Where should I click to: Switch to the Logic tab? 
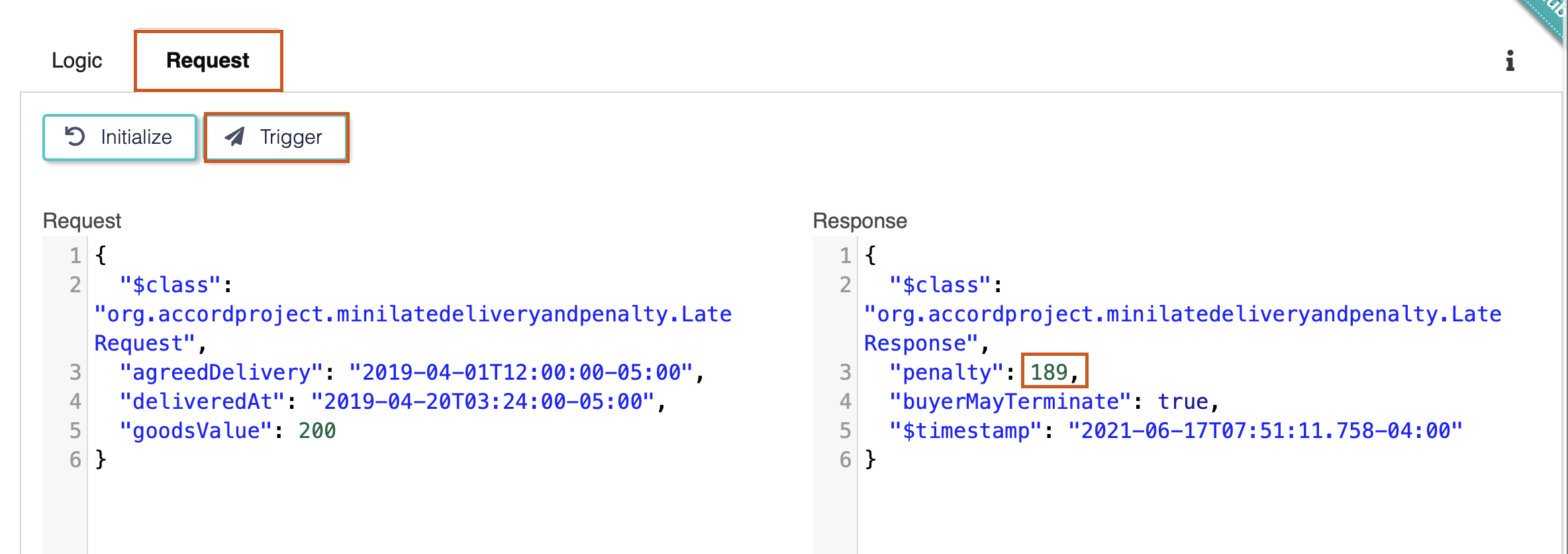pyautogui.click(x=77, y=61)
